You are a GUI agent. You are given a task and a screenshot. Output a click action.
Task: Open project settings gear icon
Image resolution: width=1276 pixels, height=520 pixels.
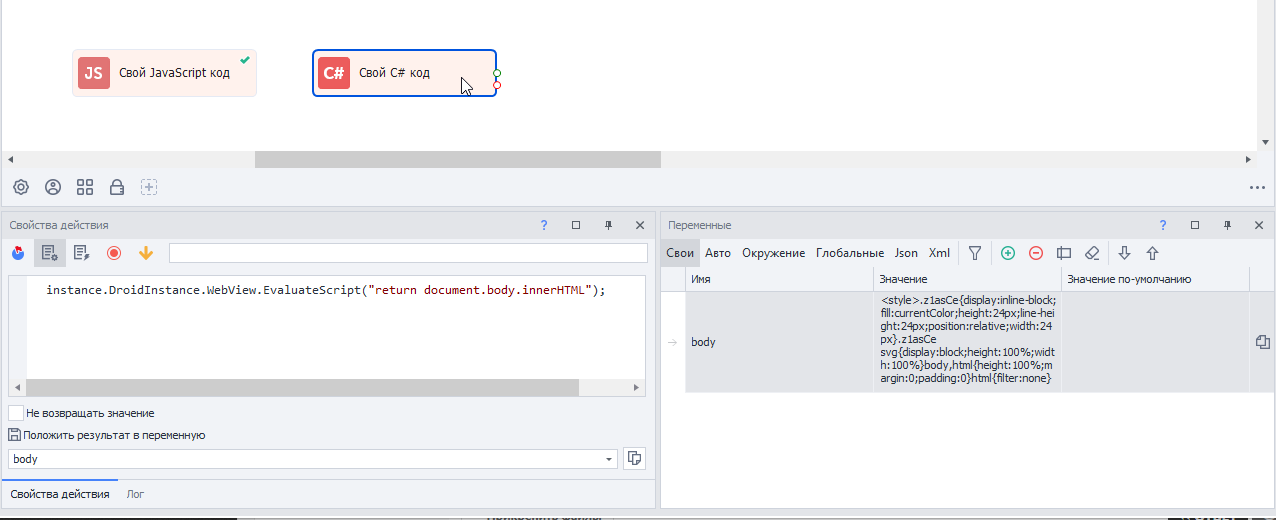coord(21,187)
